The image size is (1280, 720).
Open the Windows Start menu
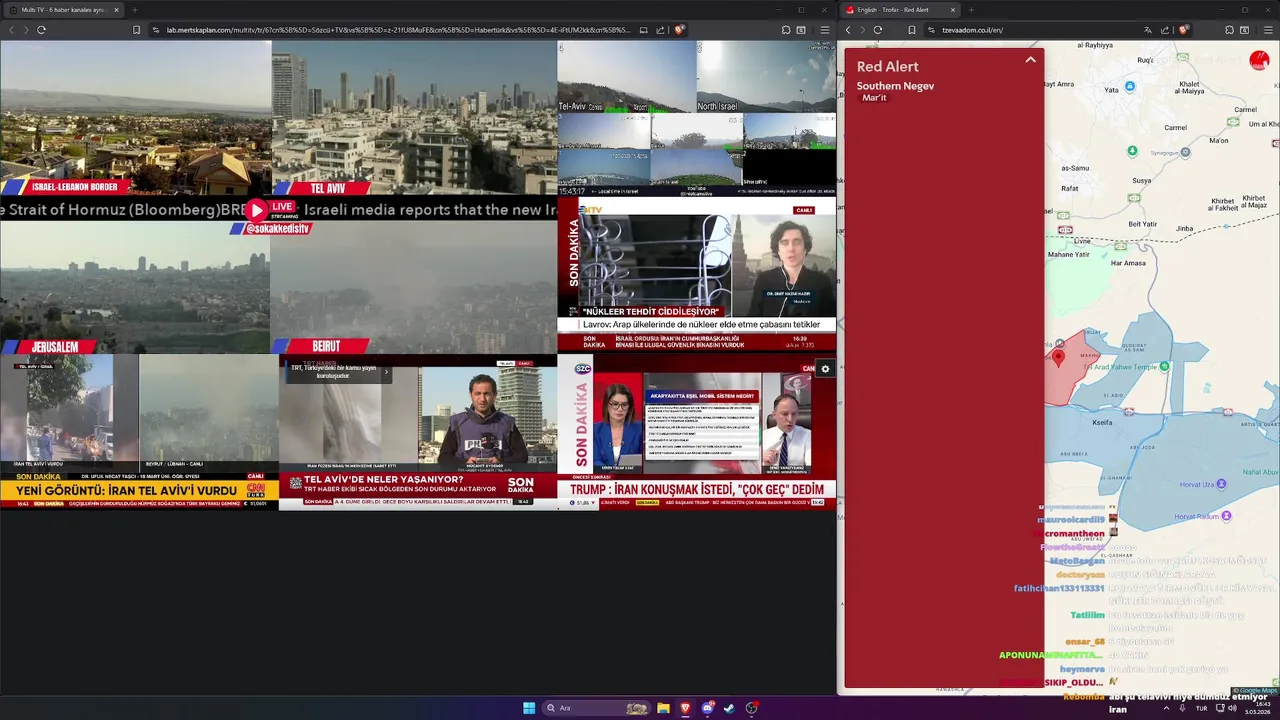click(x=529, y=708)
